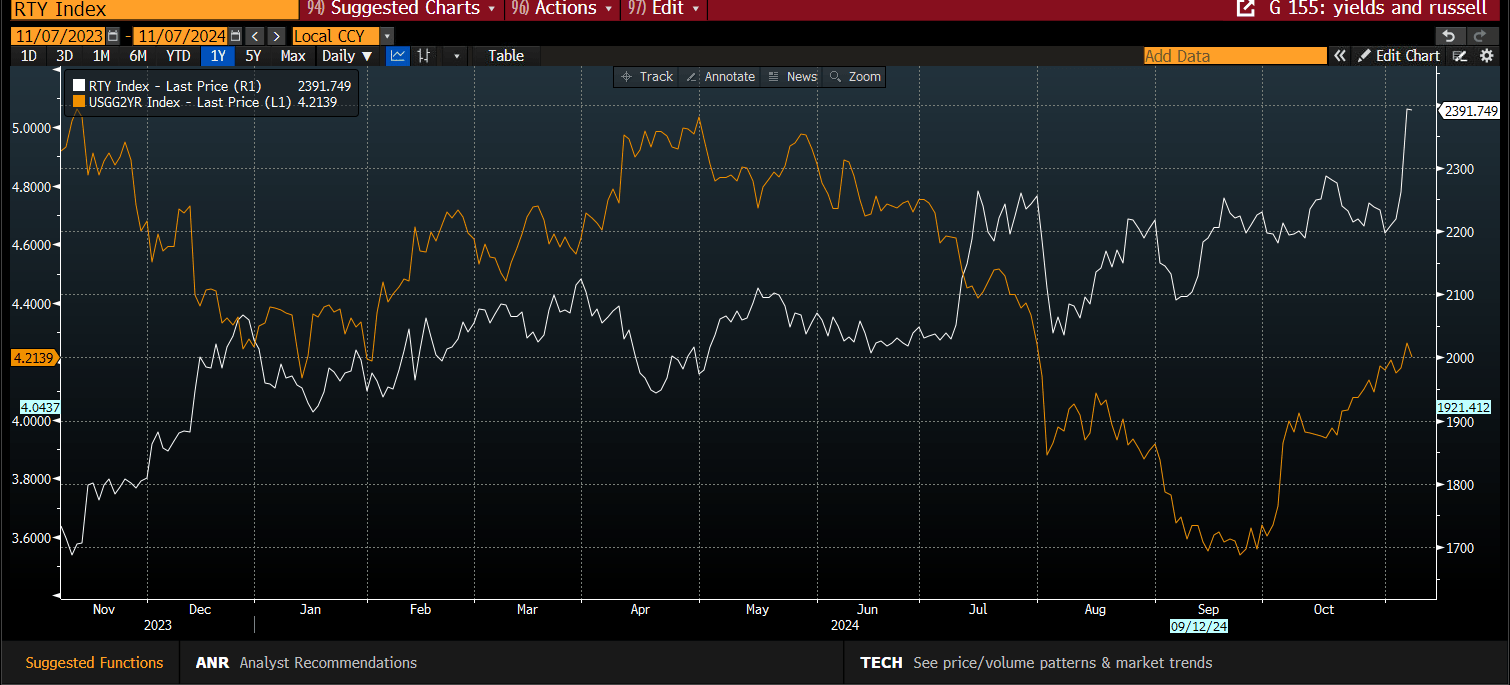Select the line chart type icon
Image resolution: width=1510 pixels, height=685 pixels.
coord(398,56)
